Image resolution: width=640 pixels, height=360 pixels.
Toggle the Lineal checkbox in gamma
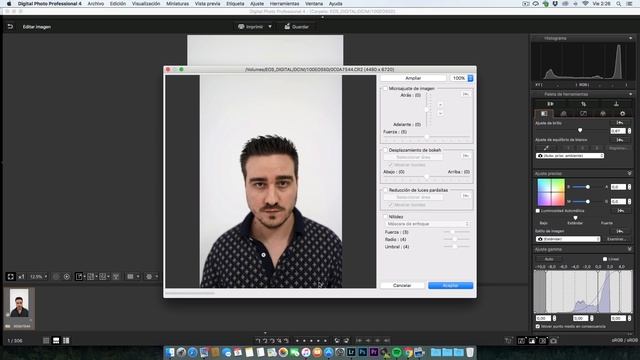(x=604, y=259)
